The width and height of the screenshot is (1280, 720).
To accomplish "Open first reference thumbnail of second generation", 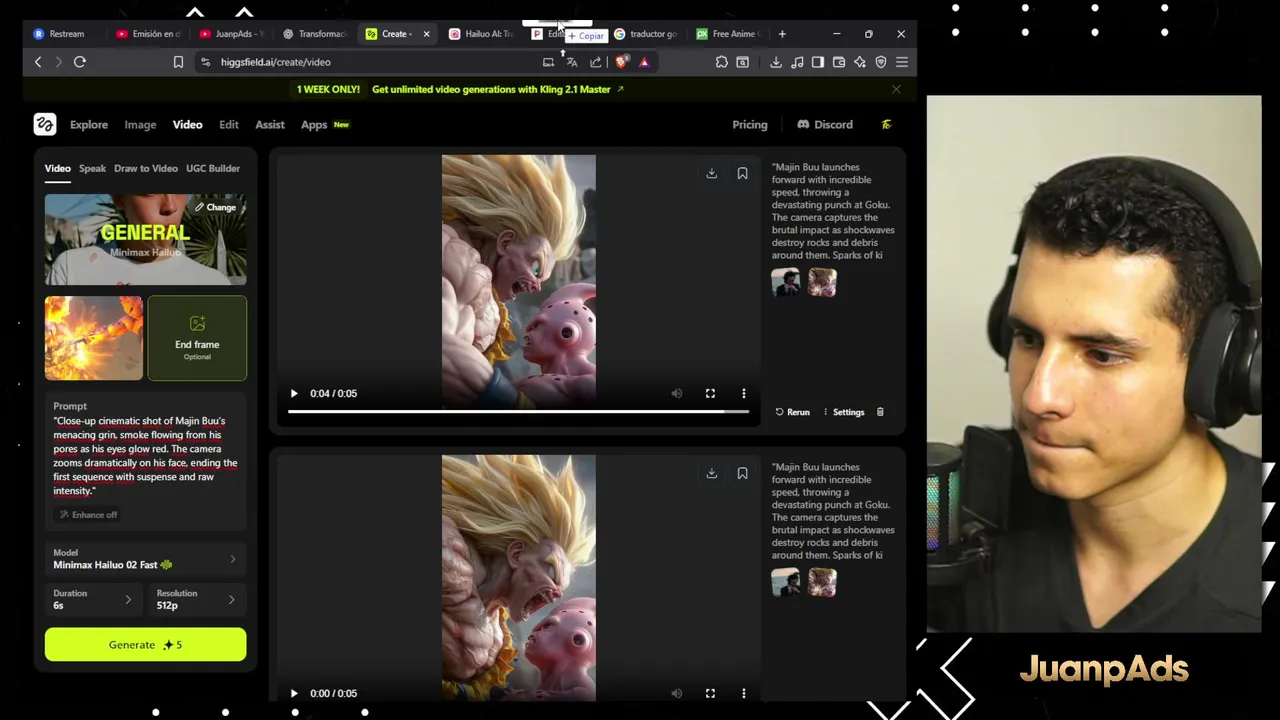I will [x=786, y=582].
